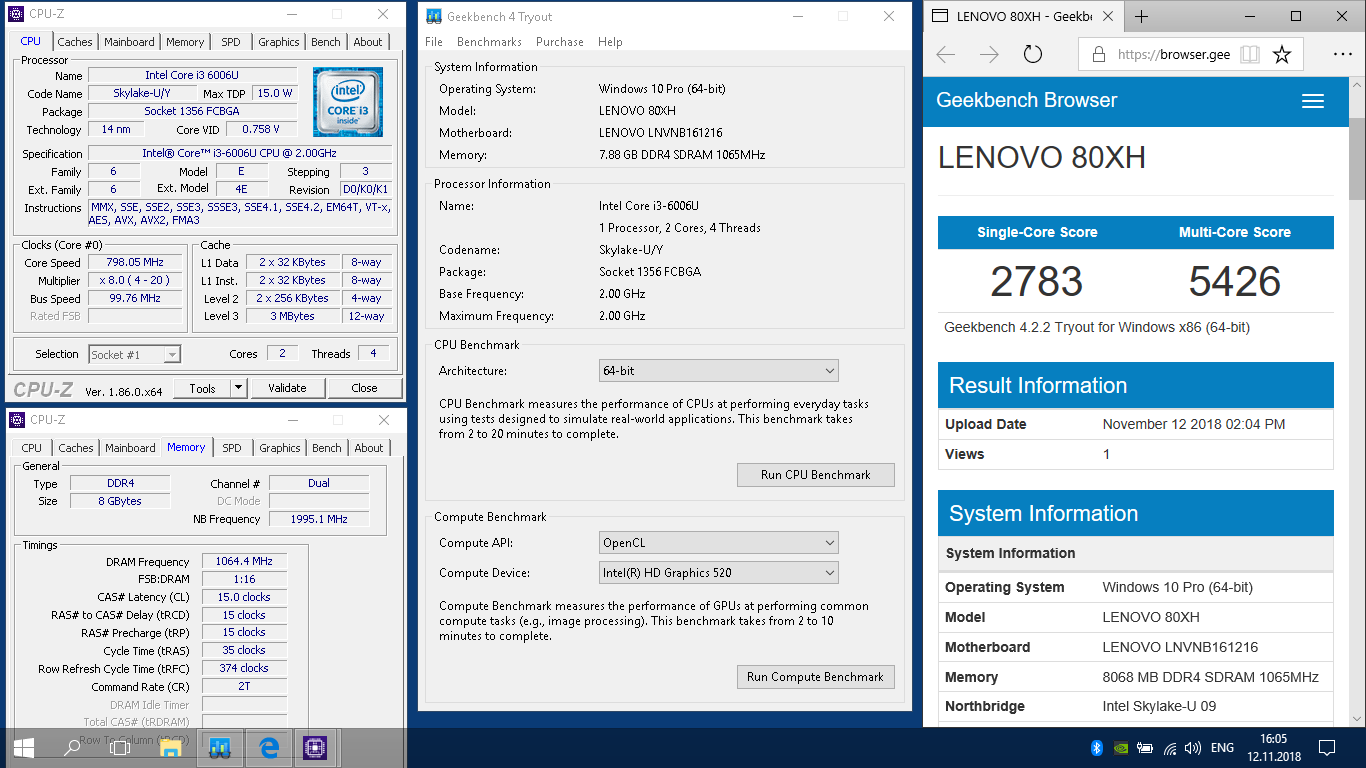Switch to CPU-Z taskbar icon
The image size is (1366, 768).
316,747
